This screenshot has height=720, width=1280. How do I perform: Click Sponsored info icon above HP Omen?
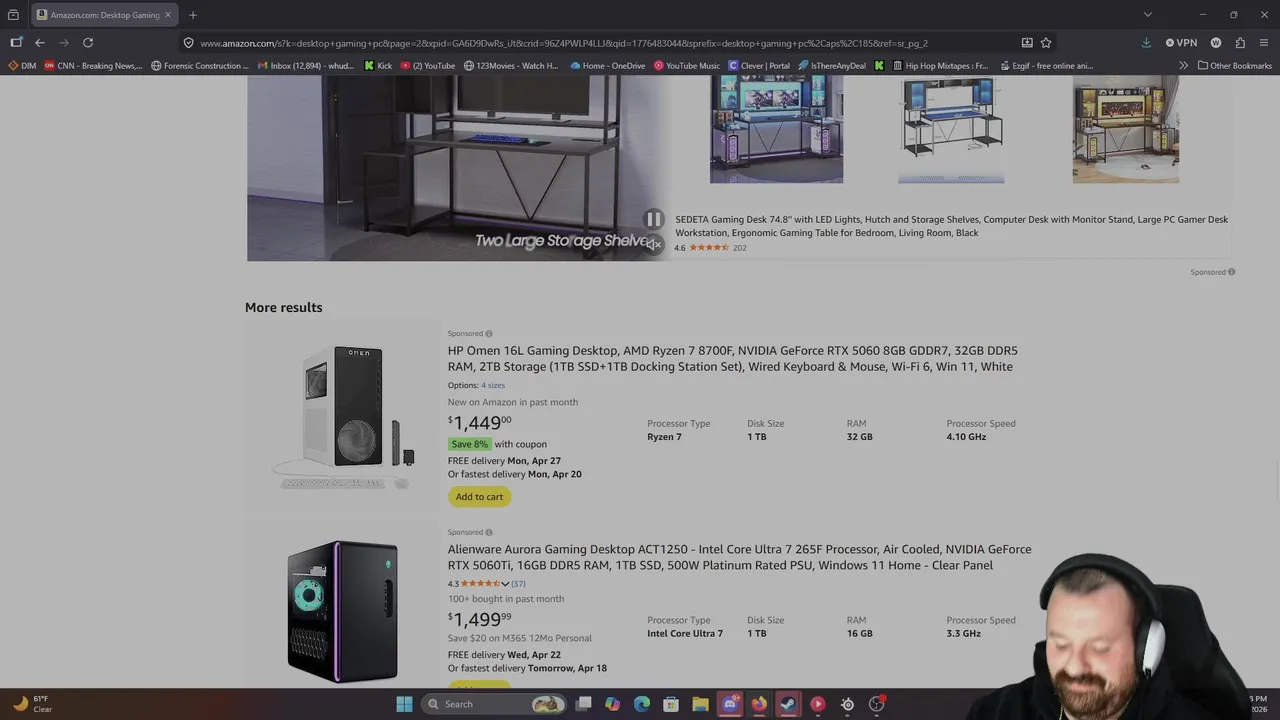tap(488, 334)
